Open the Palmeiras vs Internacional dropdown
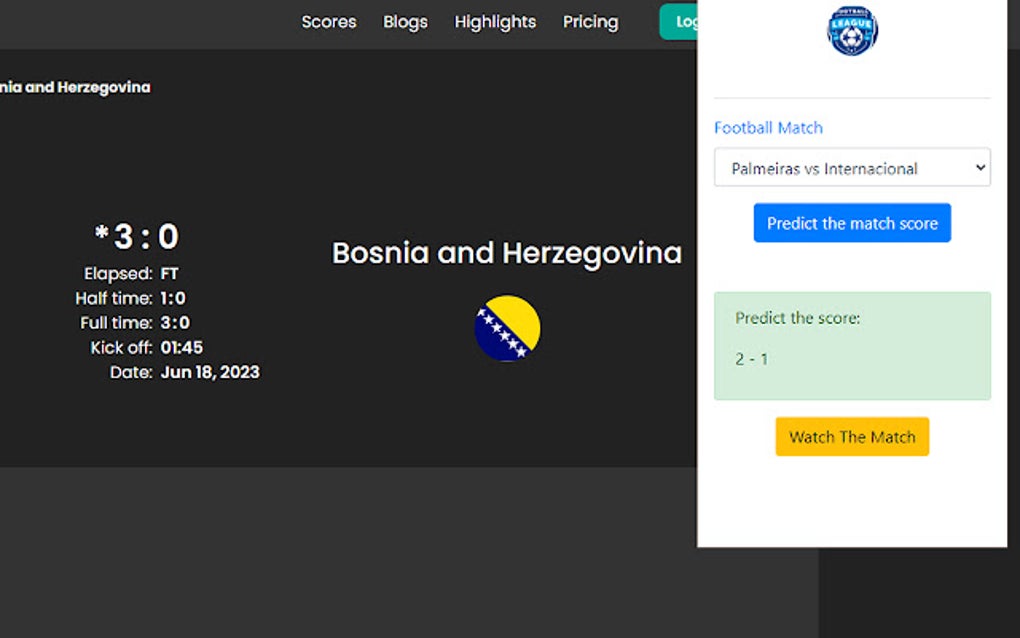The width and height of the screenshot is (1020, 638). pyautogui.click(x=851, y=167)
